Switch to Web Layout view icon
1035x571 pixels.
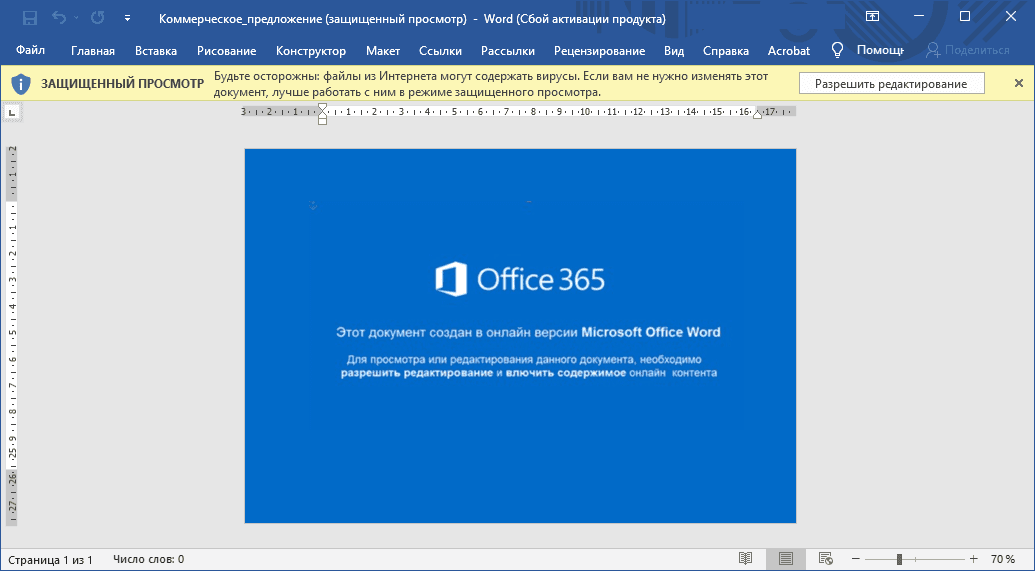click(x=825, y=558)
